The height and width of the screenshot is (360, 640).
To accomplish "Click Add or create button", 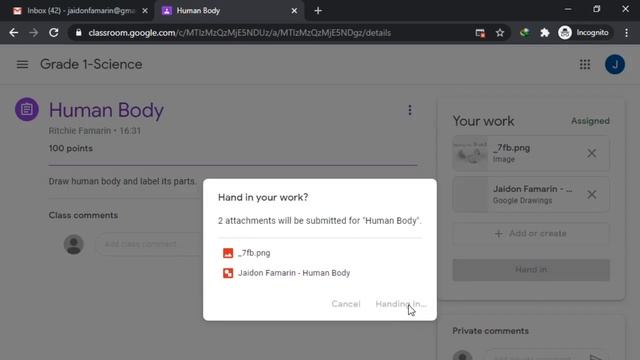I will 531,233.
